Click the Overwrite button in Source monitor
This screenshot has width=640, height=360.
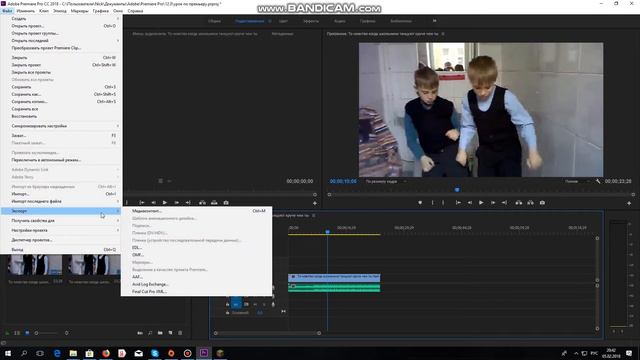click(x=214, y=202)
